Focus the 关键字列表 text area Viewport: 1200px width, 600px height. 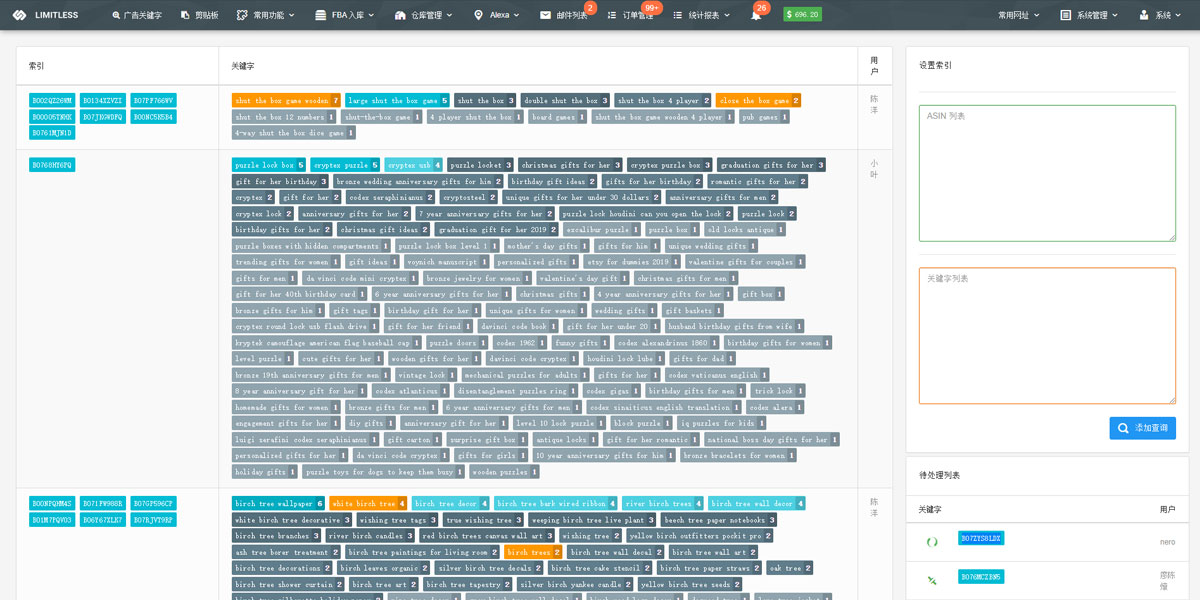coord(1047,335)
